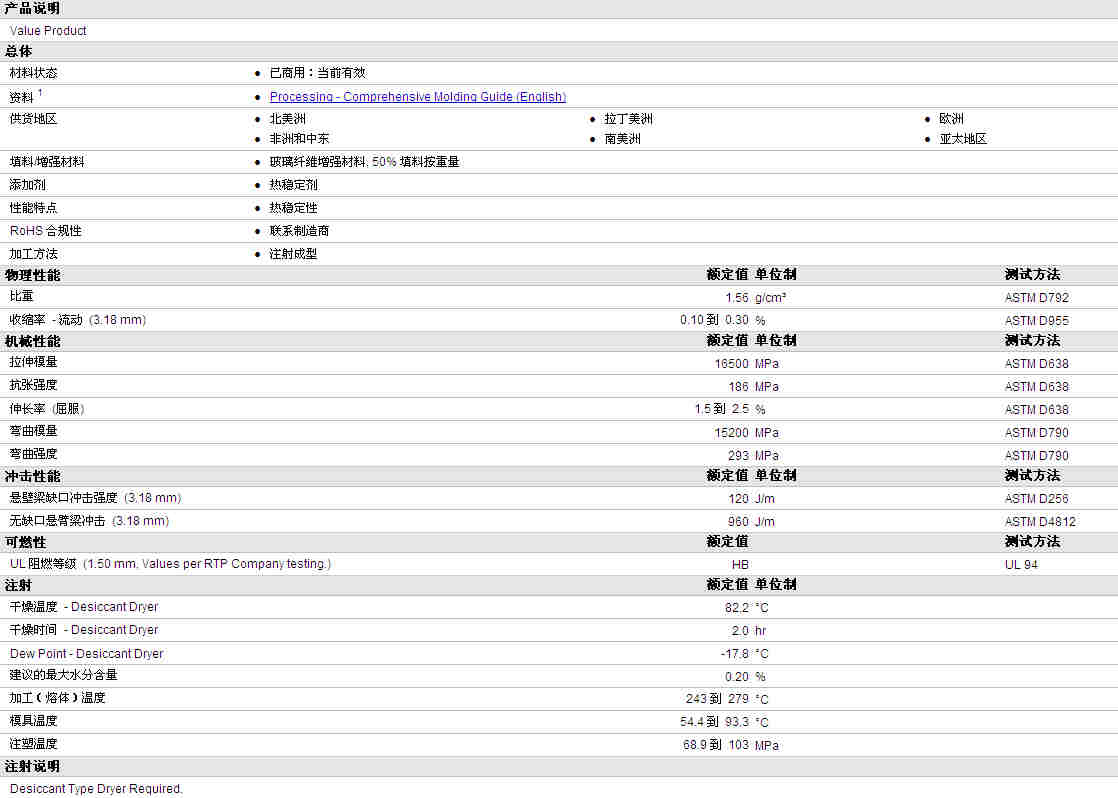This screenshot has width=1118, height=798.
Task: Click the '注射说明' section header
Action: [x=32, y=767]
